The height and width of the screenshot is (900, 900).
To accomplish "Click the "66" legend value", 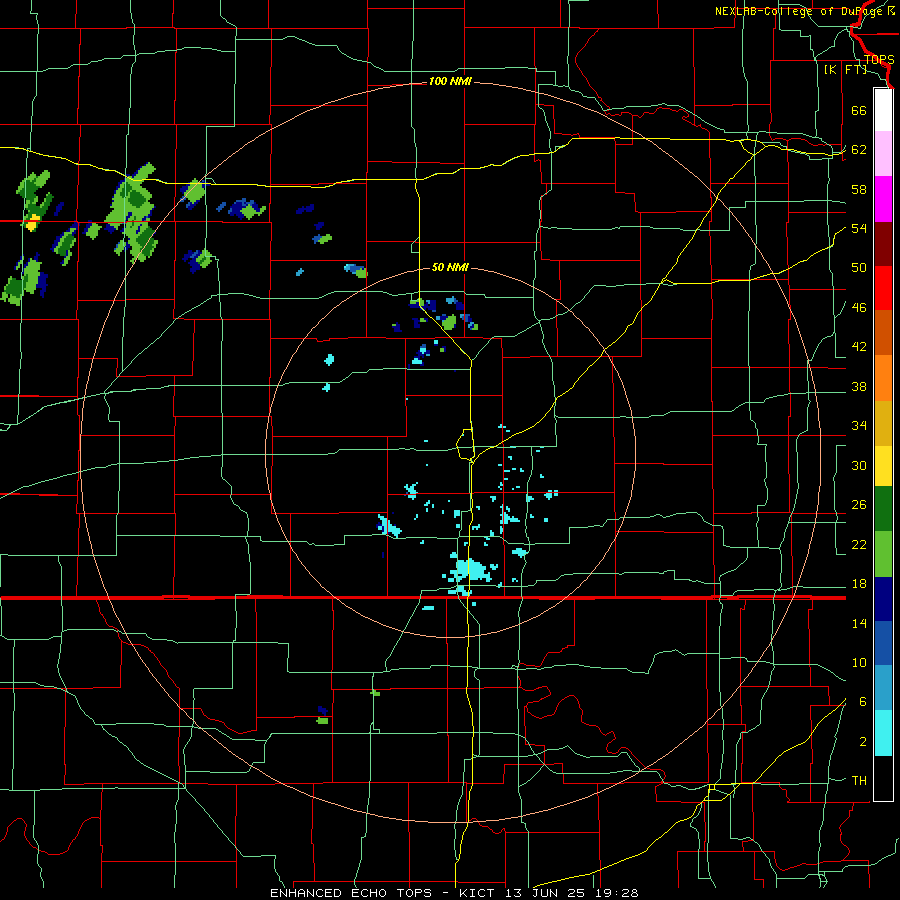I will click(x=859, y=110).
